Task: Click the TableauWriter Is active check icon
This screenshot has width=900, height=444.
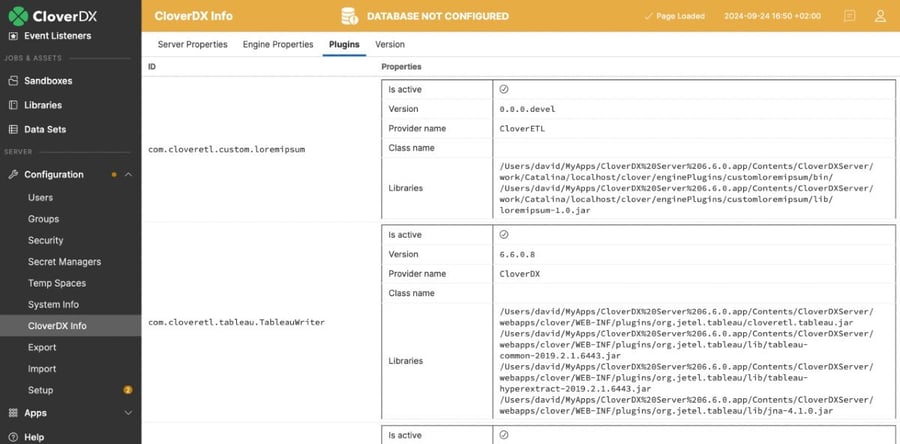Action: point(504,235)
